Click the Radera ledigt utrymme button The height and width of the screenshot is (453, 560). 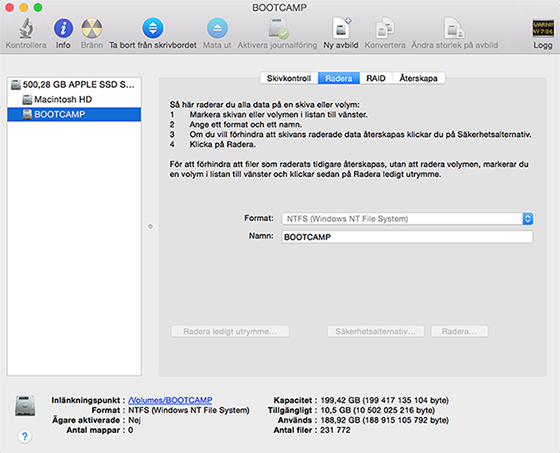click(x=230, y=332)
